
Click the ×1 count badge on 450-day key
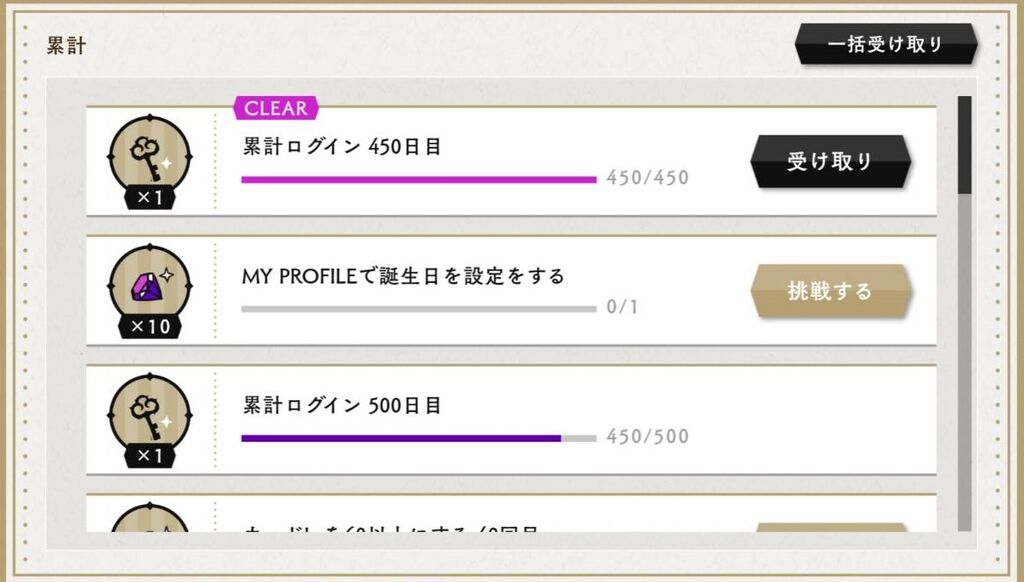pyautogui.click(x=150, y=197)
